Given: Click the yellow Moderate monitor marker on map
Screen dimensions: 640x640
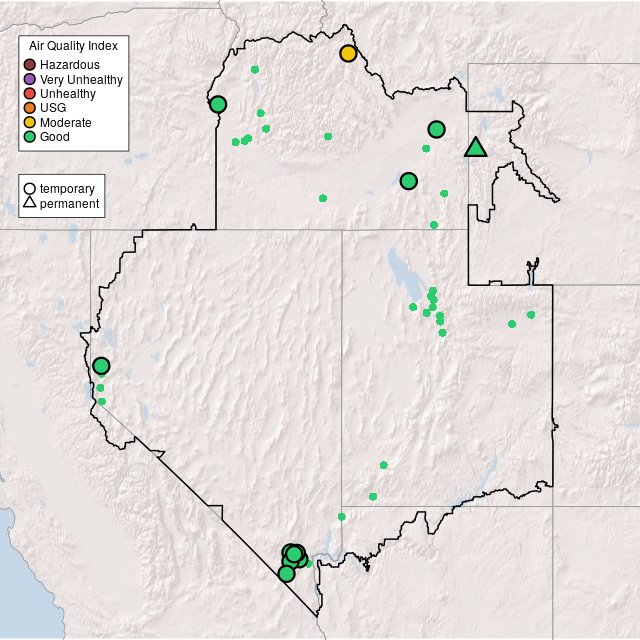Looking at the screenshot, I should coord(348,53).
